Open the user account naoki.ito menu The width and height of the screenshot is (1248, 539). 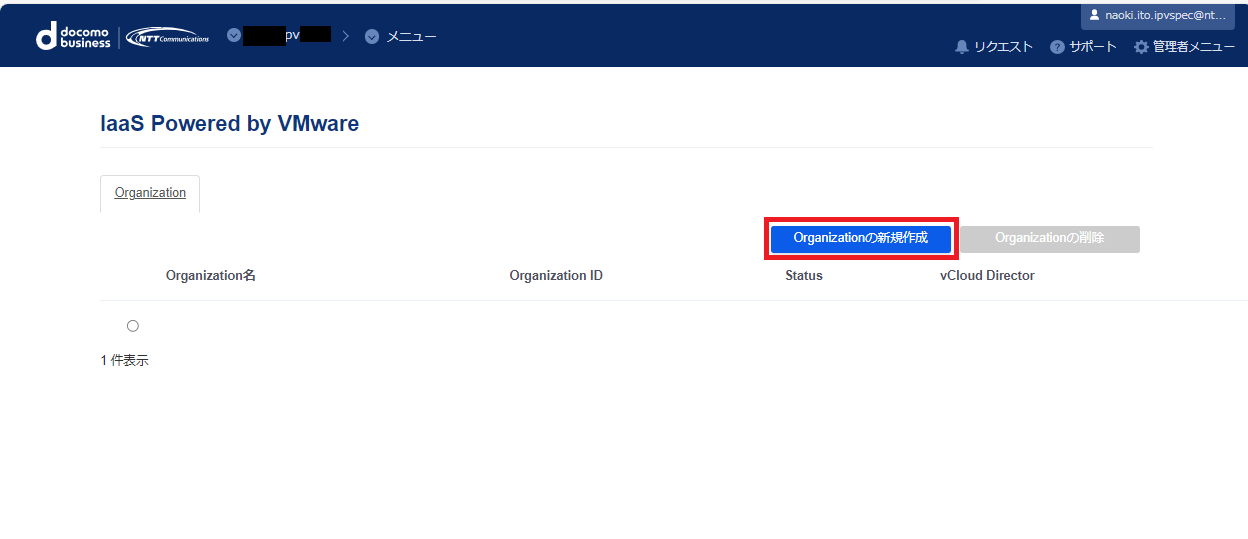click(x=1158, y=16)
